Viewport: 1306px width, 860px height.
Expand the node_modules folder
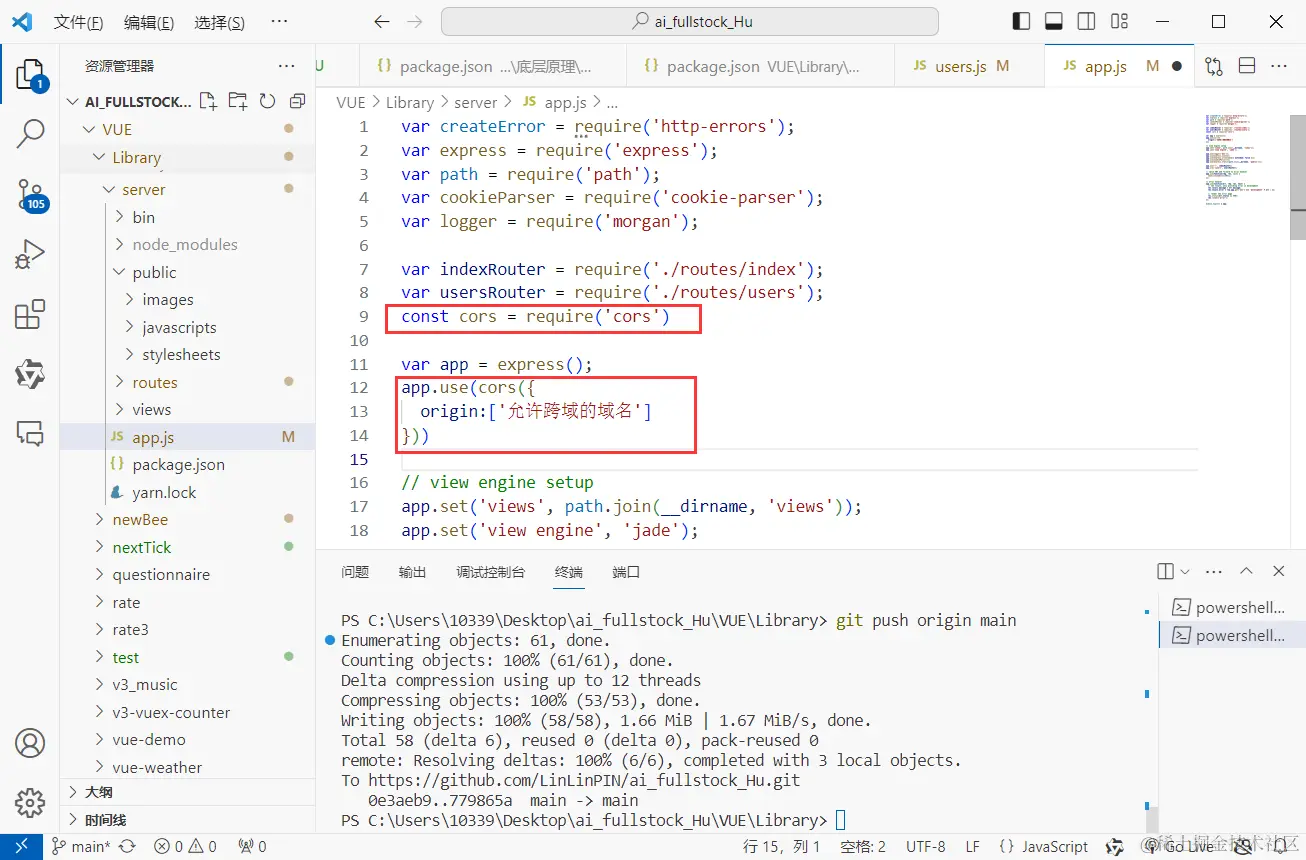tap(187, 244)
